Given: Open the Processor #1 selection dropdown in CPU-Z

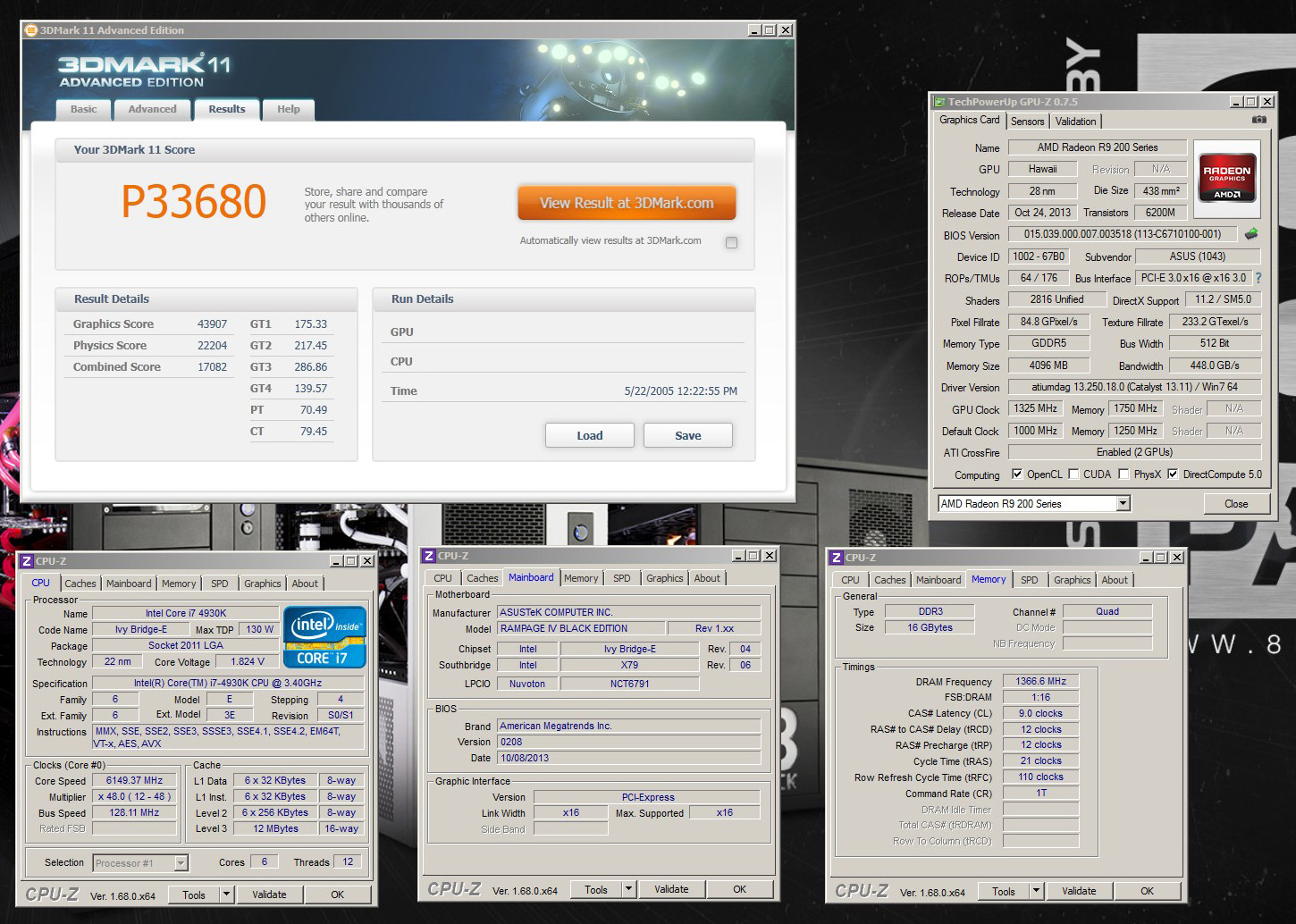Looking at the screenshot, I should coord(181,863).
